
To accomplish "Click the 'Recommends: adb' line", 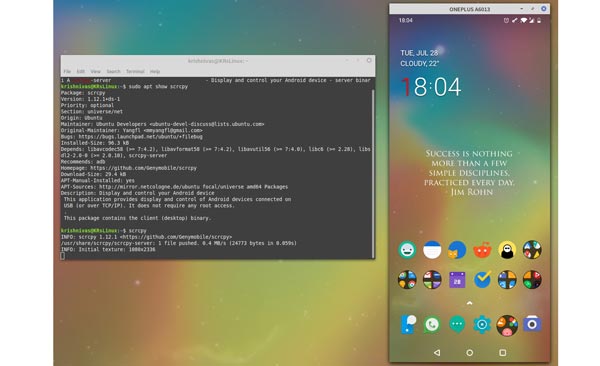I will click(x=83, y=162).
